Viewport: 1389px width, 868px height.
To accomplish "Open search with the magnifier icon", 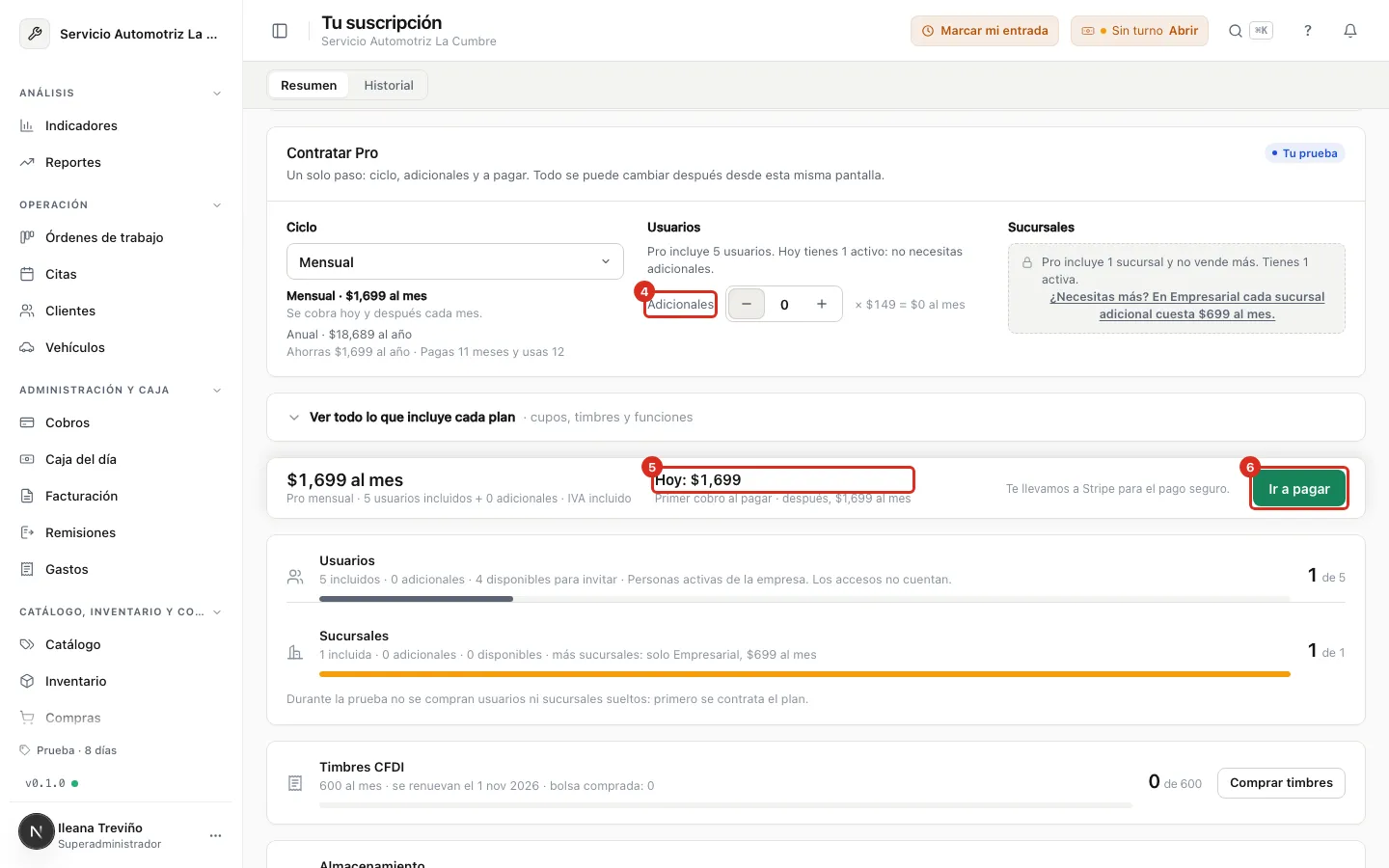I will pos(1235,31).
